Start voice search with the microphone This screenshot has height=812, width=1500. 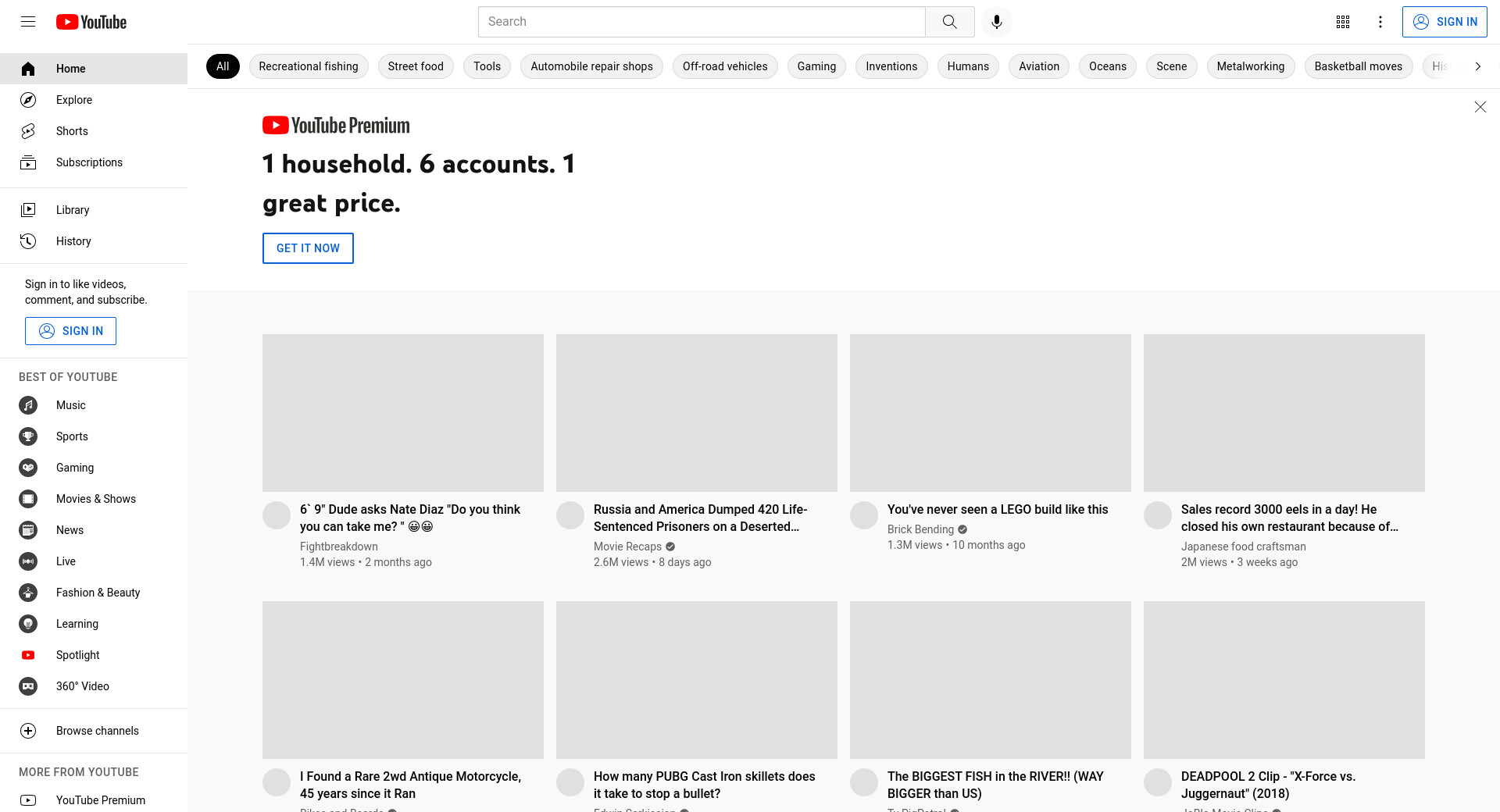(x=997, y=22)
